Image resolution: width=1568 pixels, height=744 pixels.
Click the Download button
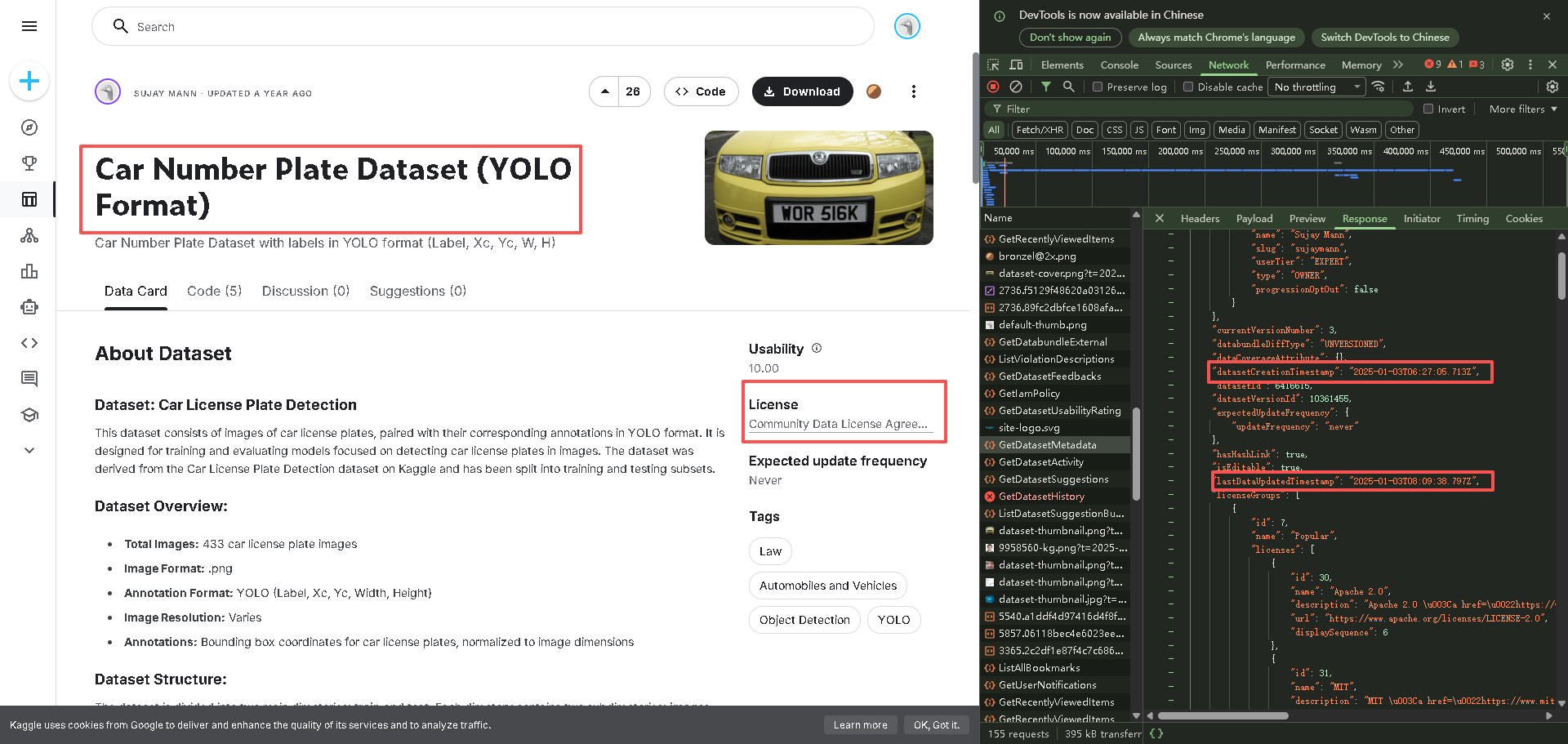point(802,91)
